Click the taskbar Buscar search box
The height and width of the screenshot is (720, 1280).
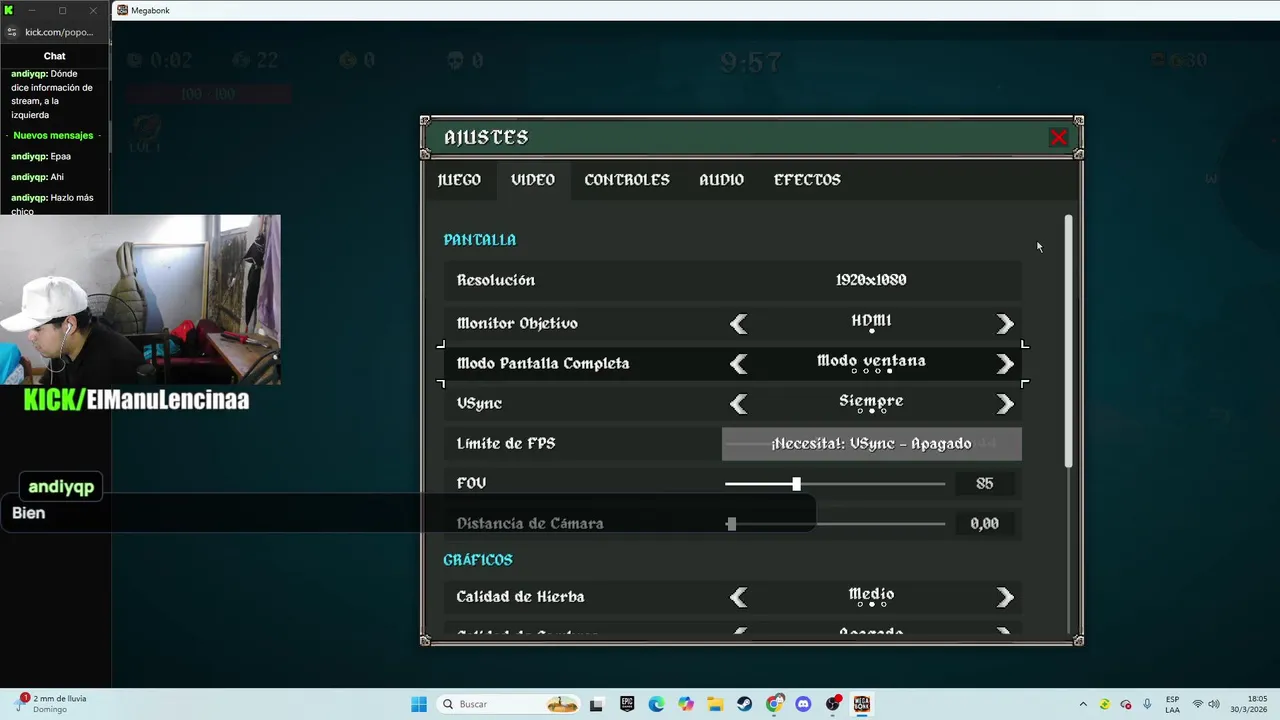coord(509,704)
